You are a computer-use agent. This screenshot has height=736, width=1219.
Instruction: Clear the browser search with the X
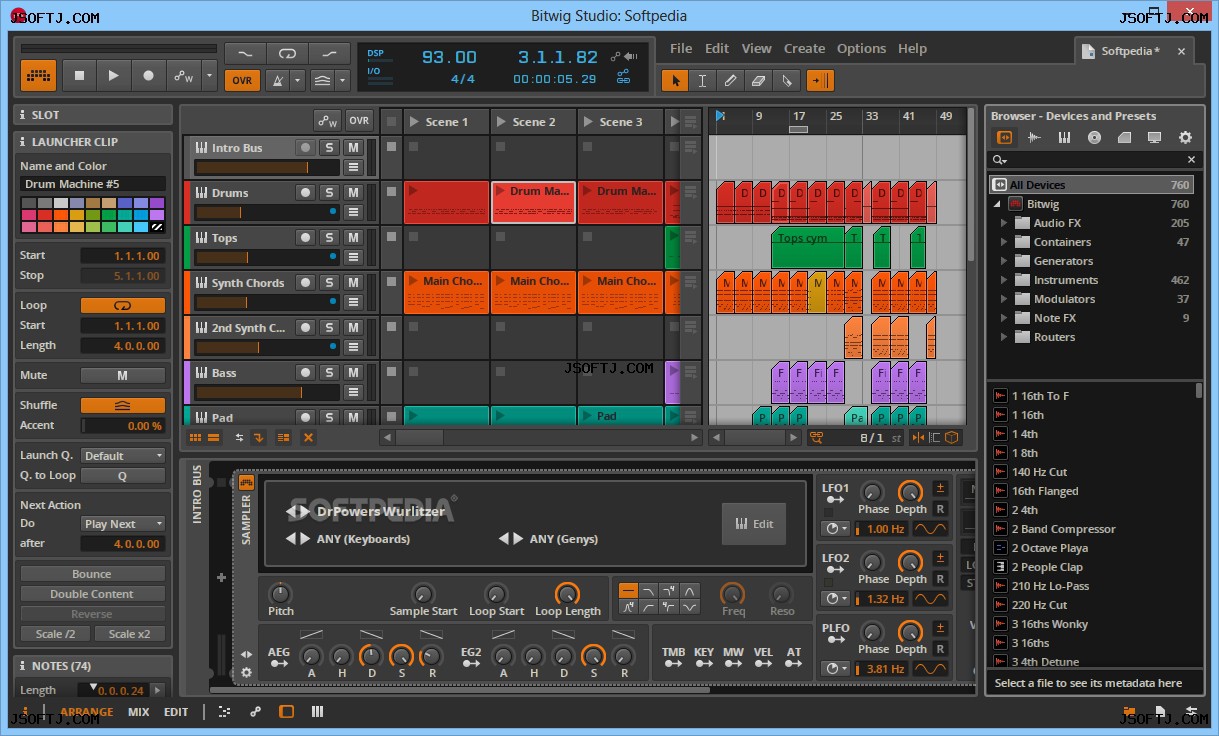click(1191, 160)
